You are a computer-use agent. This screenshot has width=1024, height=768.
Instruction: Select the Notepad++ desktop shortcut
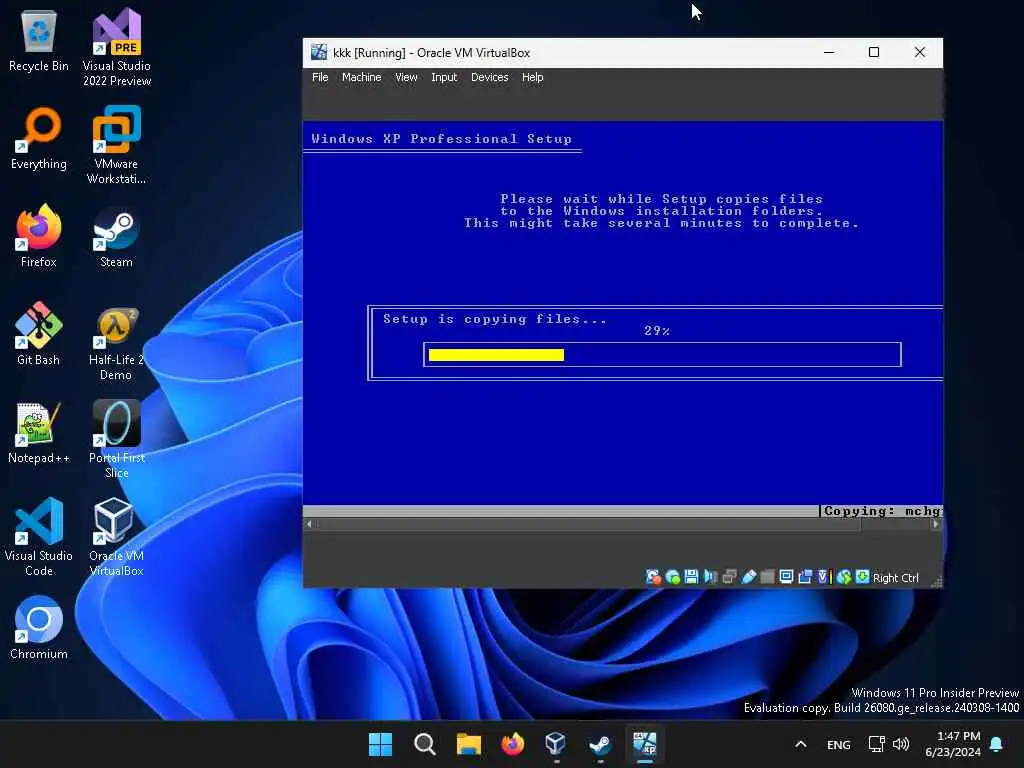click(x=39, y=432)
